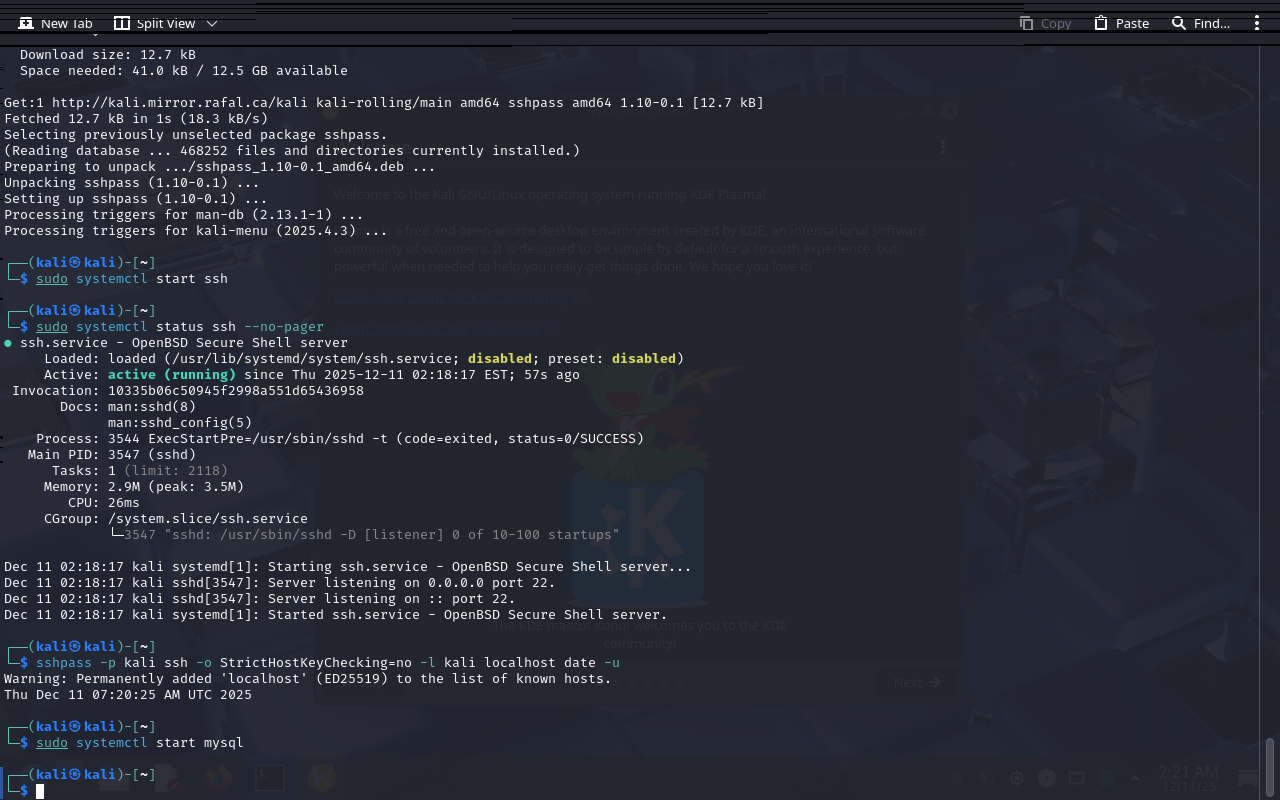Viewport: 1280px width, 800px height.
Task: Paste clipboard using the Paste button
Action: coord(1121,23)
